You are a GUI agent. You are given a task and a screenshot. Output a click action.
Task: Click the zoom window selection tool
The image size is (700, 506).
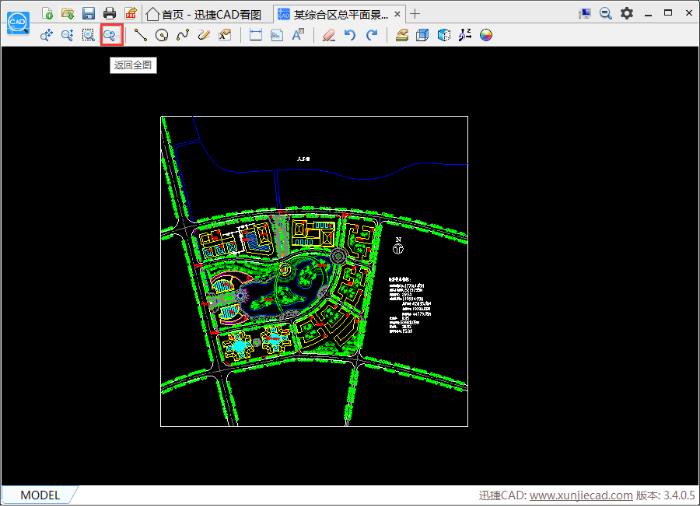pos(89,35)
